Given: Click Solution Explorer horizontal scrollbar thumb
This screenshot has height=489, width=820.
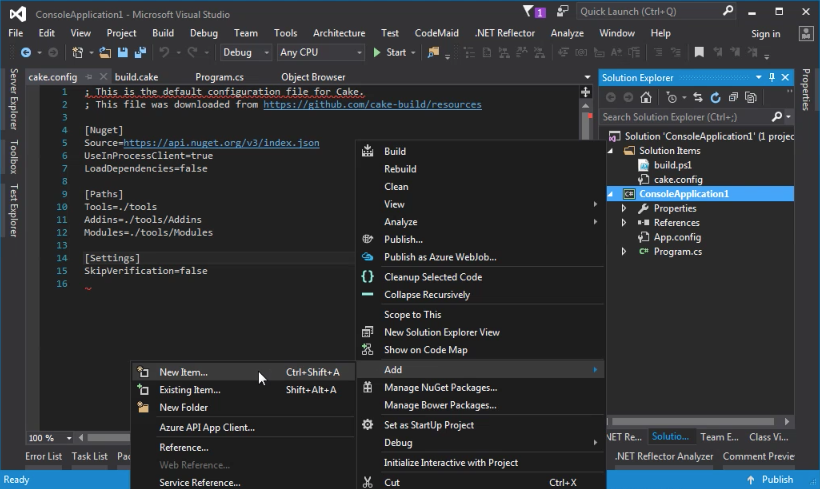Looking at the screenshot, I should 693,422.
